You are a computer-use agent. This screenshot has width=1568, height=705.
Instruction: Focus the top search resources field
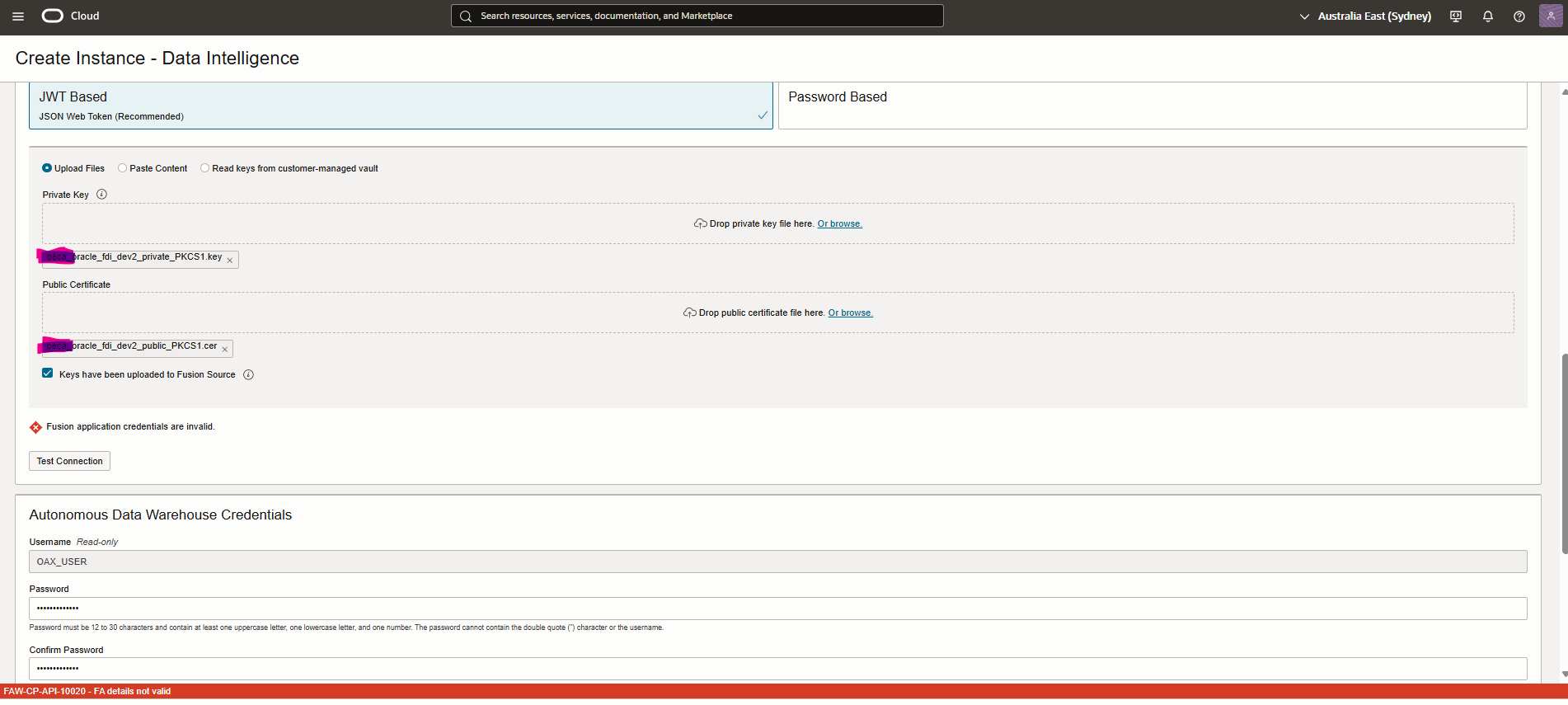(x=697, y=16)
